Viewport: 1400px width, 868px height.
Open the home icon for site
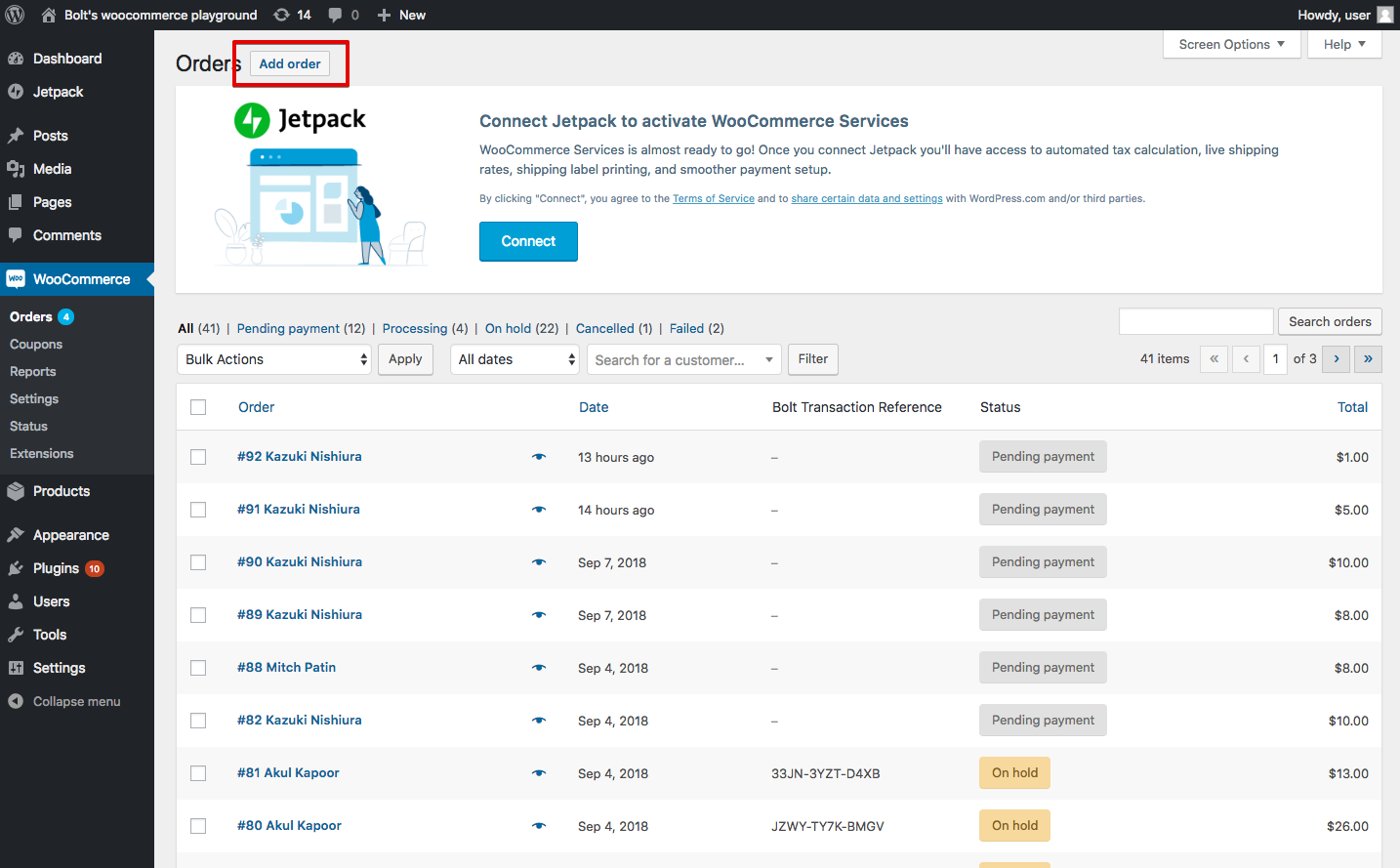[x=49, y=15]
